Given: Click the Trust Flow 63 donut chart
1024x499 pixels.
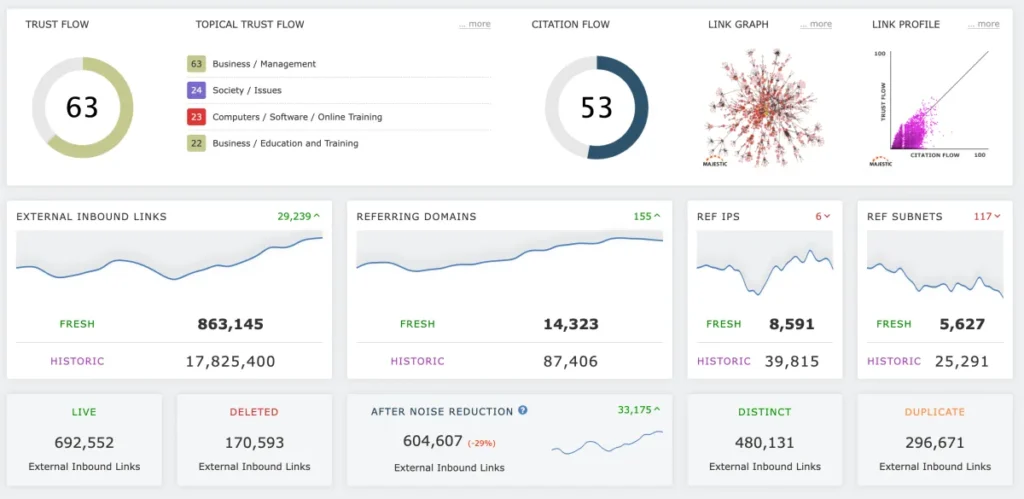Looking at the screenshot, I should tap(82, 107).
